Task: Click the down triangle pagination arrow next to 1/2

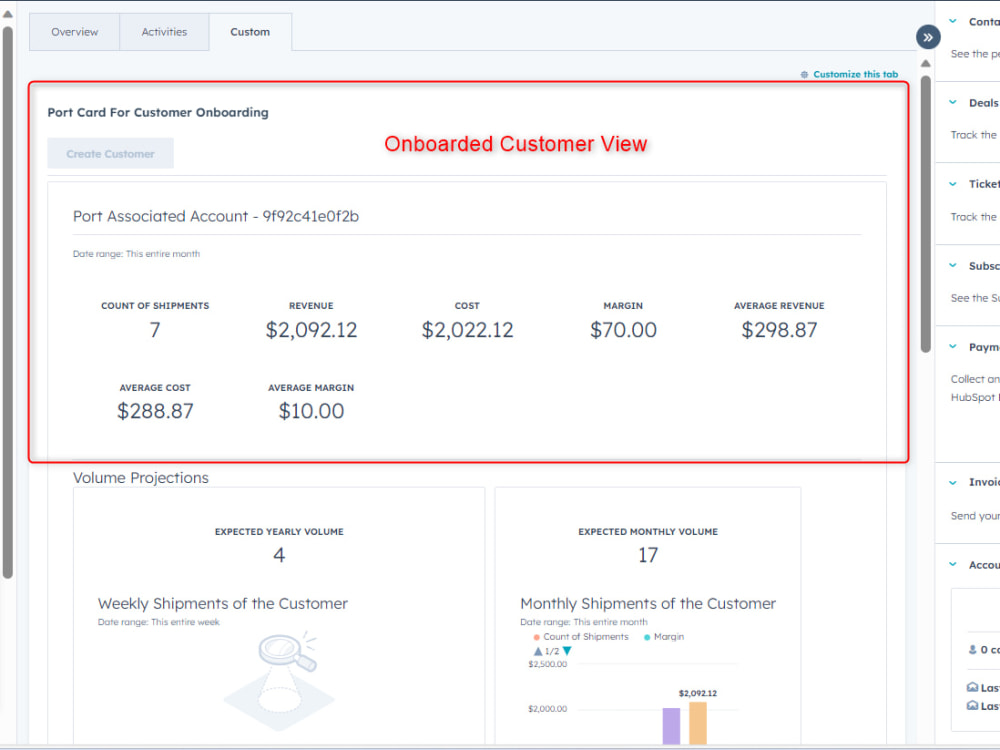Action: pyautogui.click(x=566, y=650)
